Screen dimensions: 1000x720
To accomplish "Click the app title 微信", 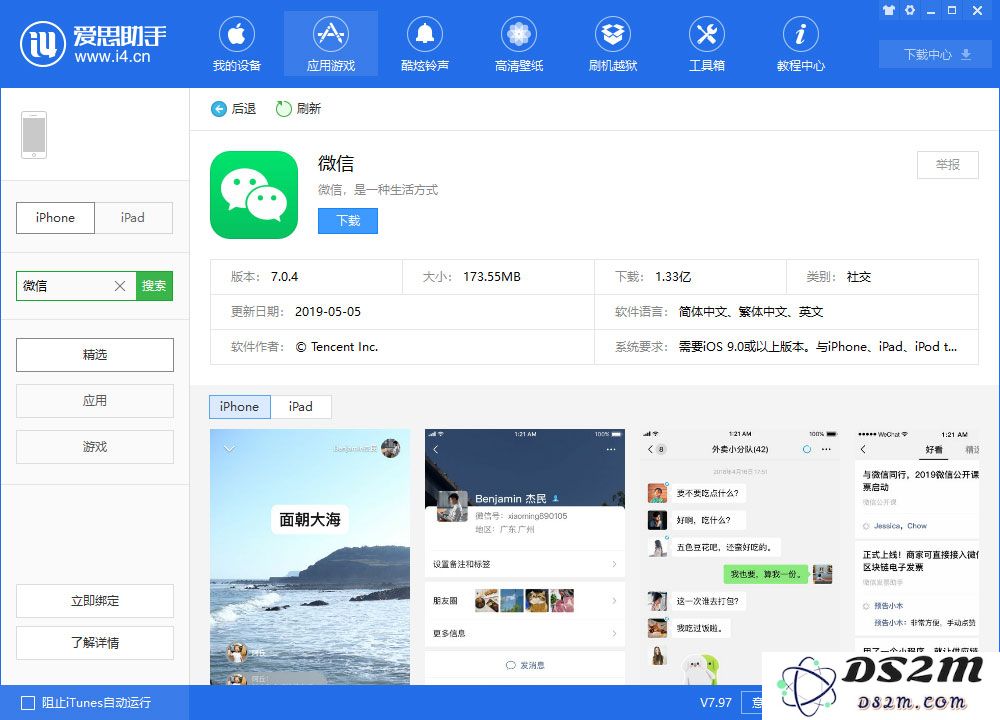I will pos(336,164).
